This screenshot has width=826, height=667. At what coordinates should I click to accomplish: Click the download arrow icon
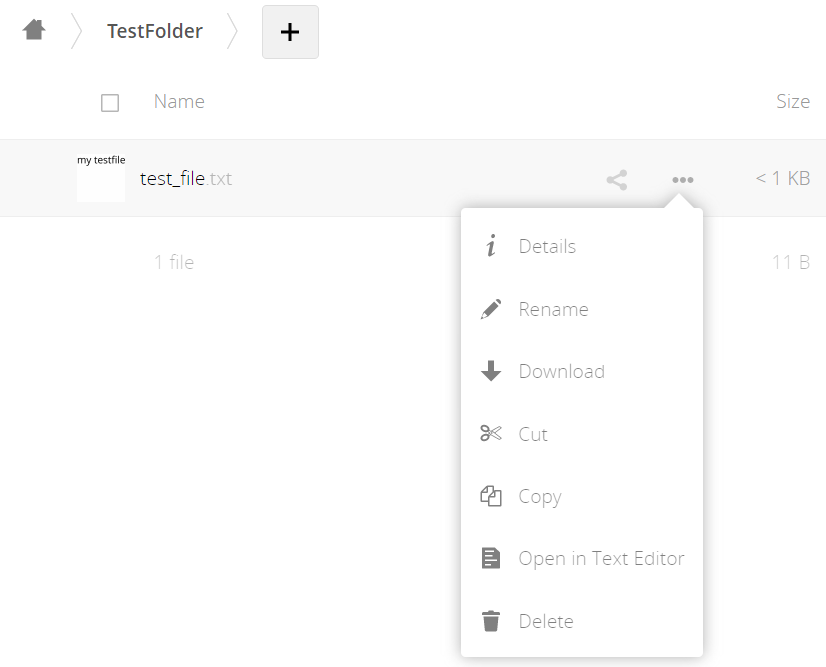pyautogui.click(x=490, y=371)
